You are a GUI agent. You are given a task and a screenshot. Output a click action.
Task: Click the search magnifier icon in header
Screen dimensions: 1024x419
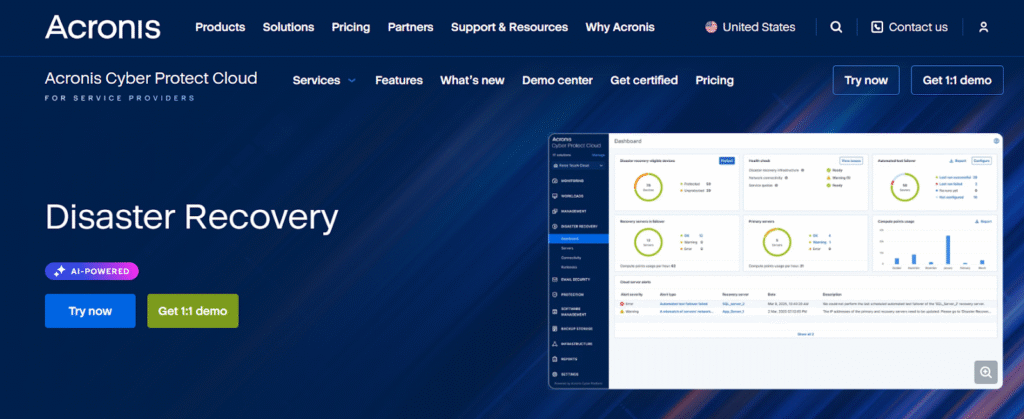[x=836, y=27]
